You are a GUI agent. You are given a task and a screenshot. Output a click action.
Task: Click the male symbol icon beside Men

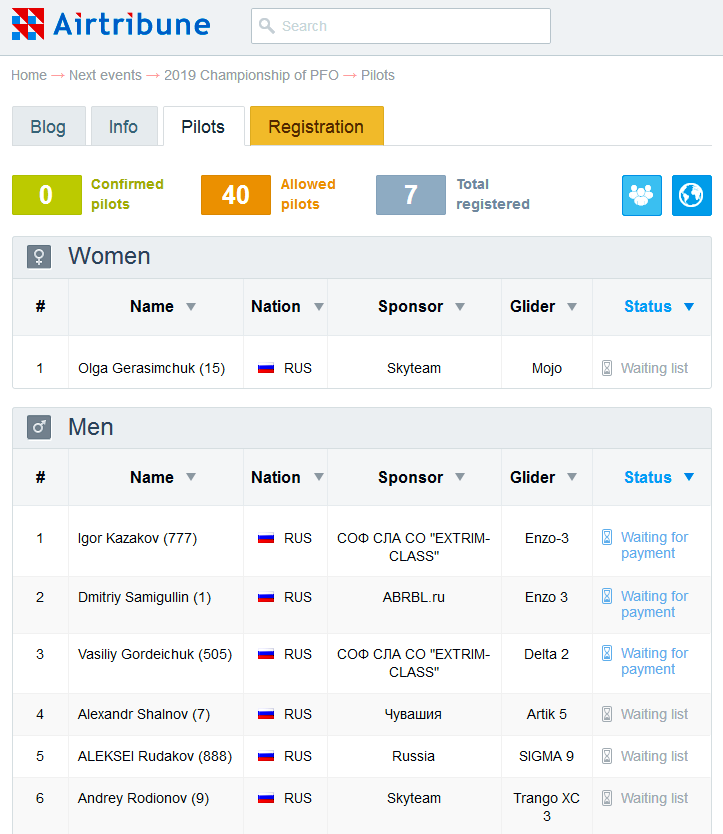pos(39,427)
